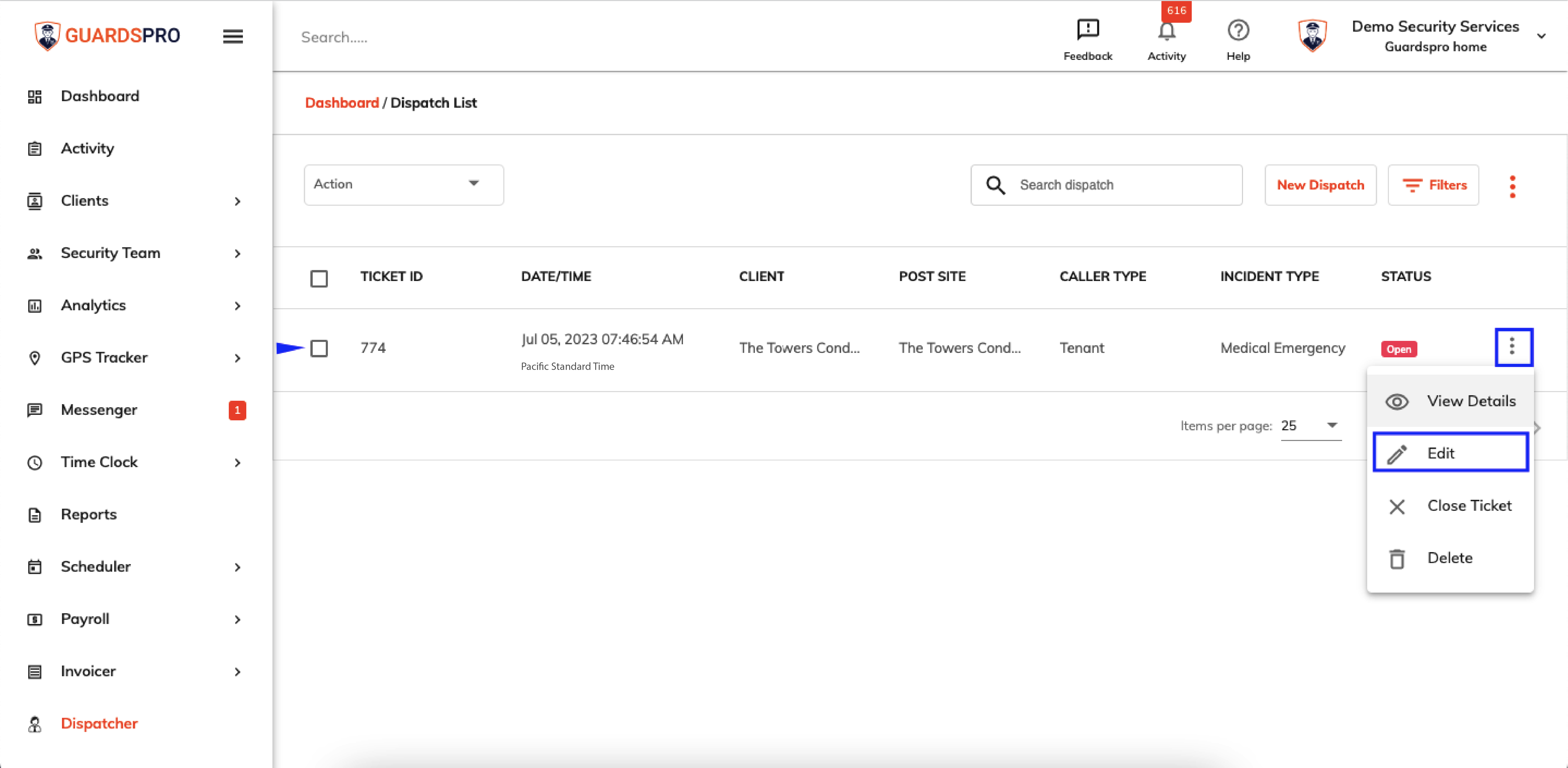Viewport: 1568px width, 768px height.
Task: Click the Feedback icon in top bar
Action: [x=1088, y=29]
